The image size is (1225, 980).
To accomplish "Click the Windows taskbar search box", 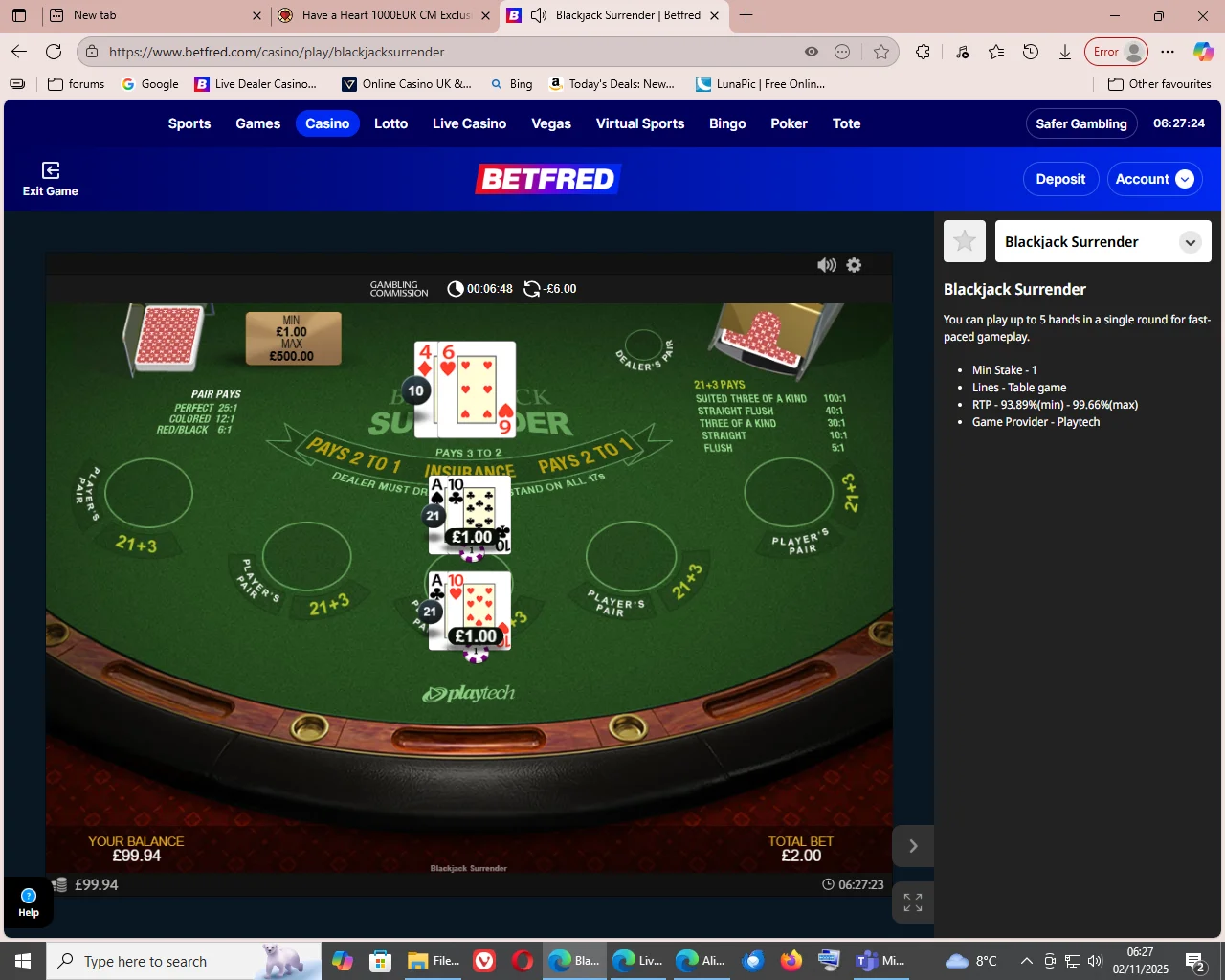I will pyautogui.click(x=184, y=961).
